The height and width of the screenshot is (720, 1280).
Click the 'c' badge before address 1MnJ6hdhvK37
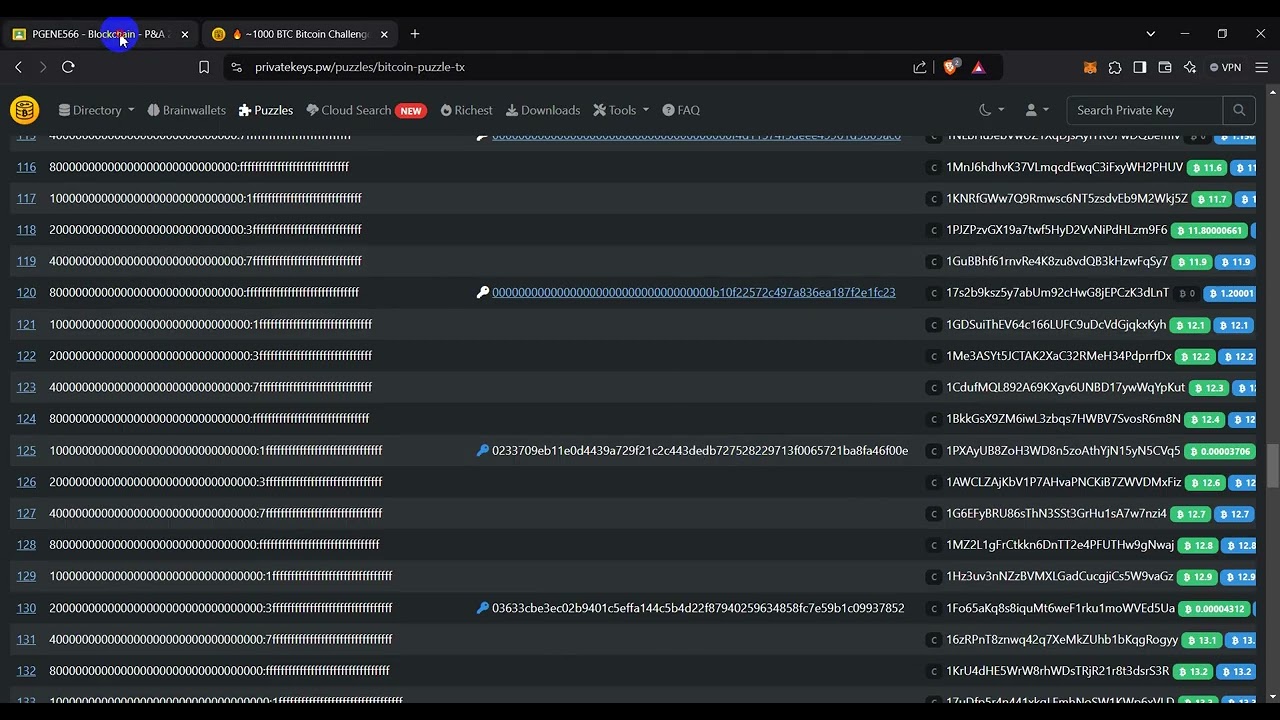coord(934,168)
